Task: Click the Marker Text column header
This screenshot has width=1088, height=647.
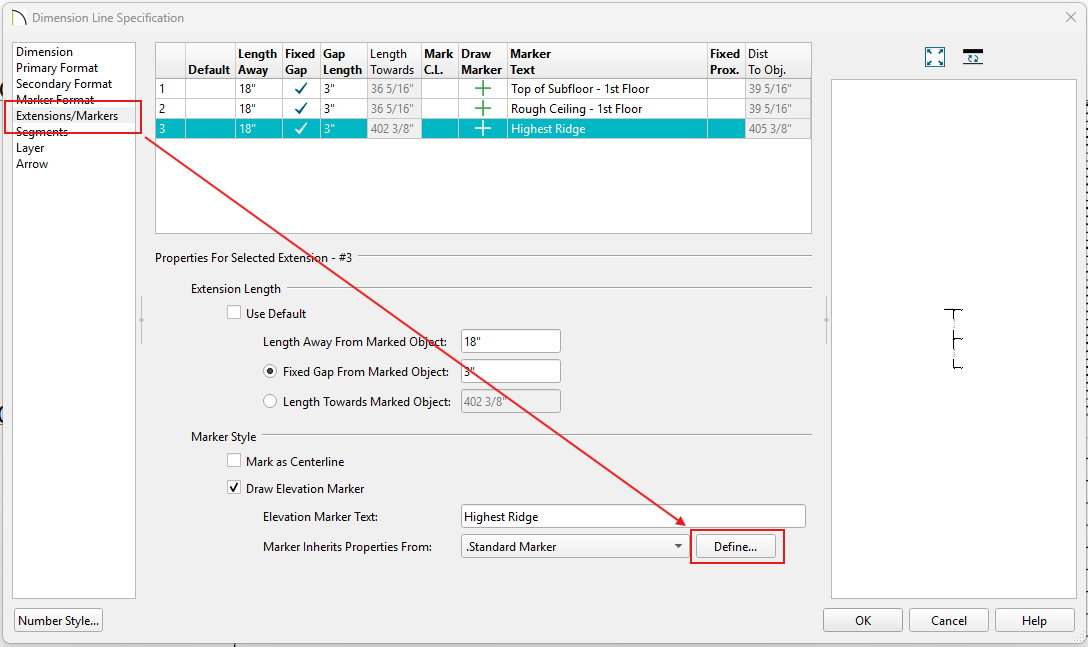Action: [607, 61]
